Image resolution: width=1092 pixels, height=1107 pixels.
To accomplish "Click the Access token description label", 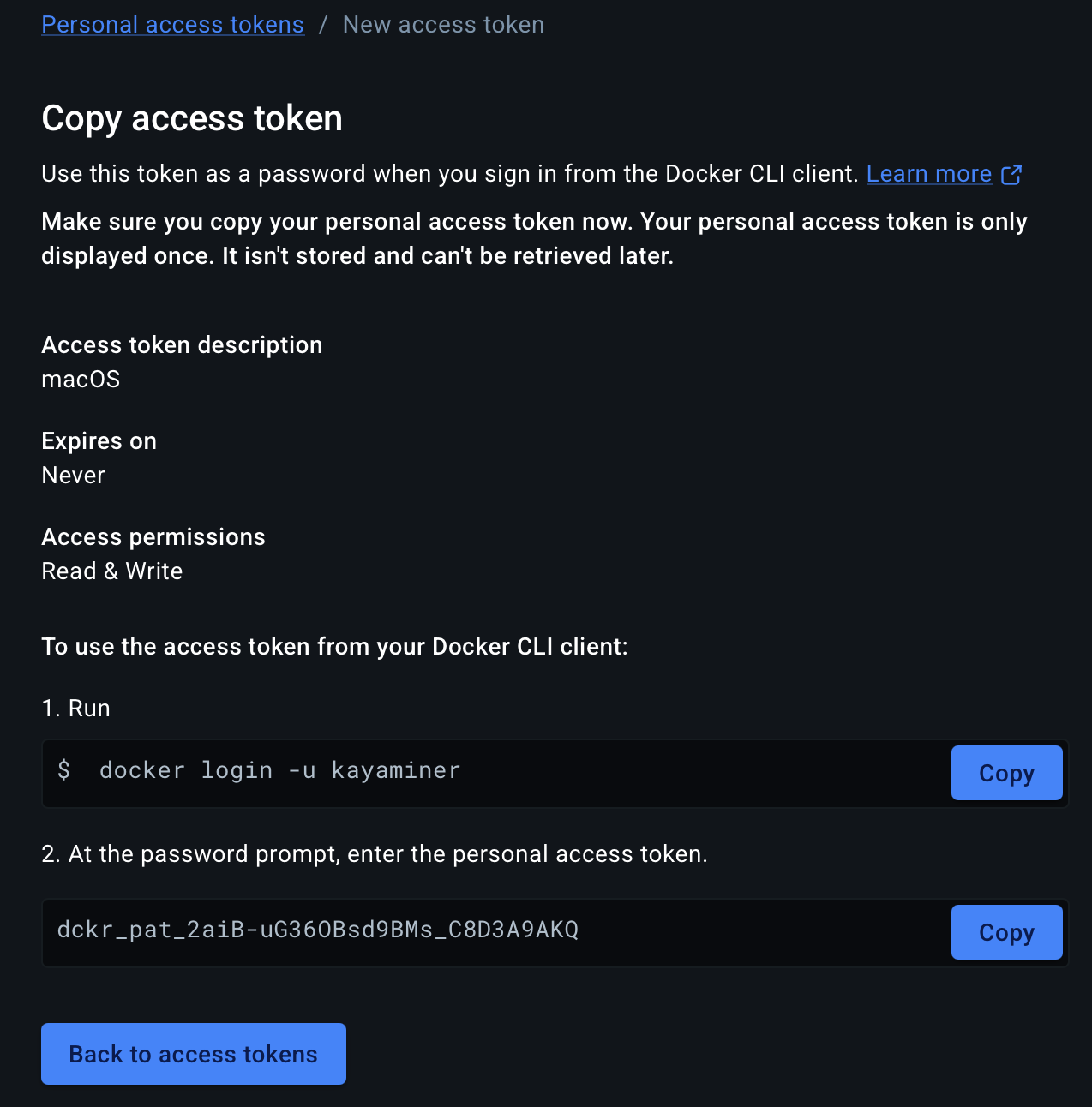I will point(182,345).
